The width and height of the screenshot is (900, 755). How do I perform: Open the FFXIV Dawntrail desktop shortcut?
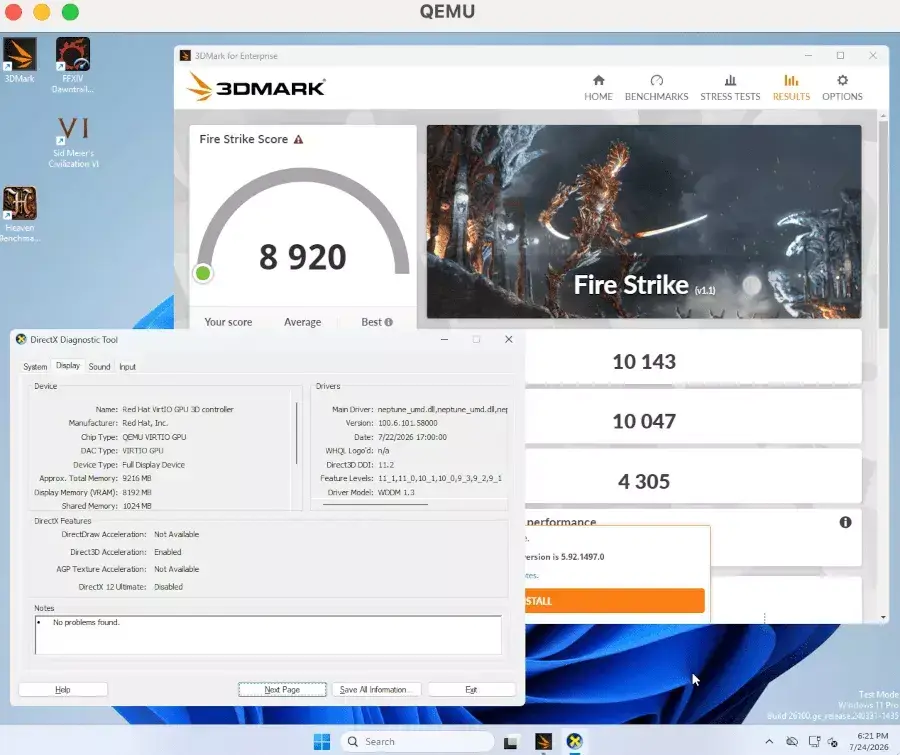point(73,65)
